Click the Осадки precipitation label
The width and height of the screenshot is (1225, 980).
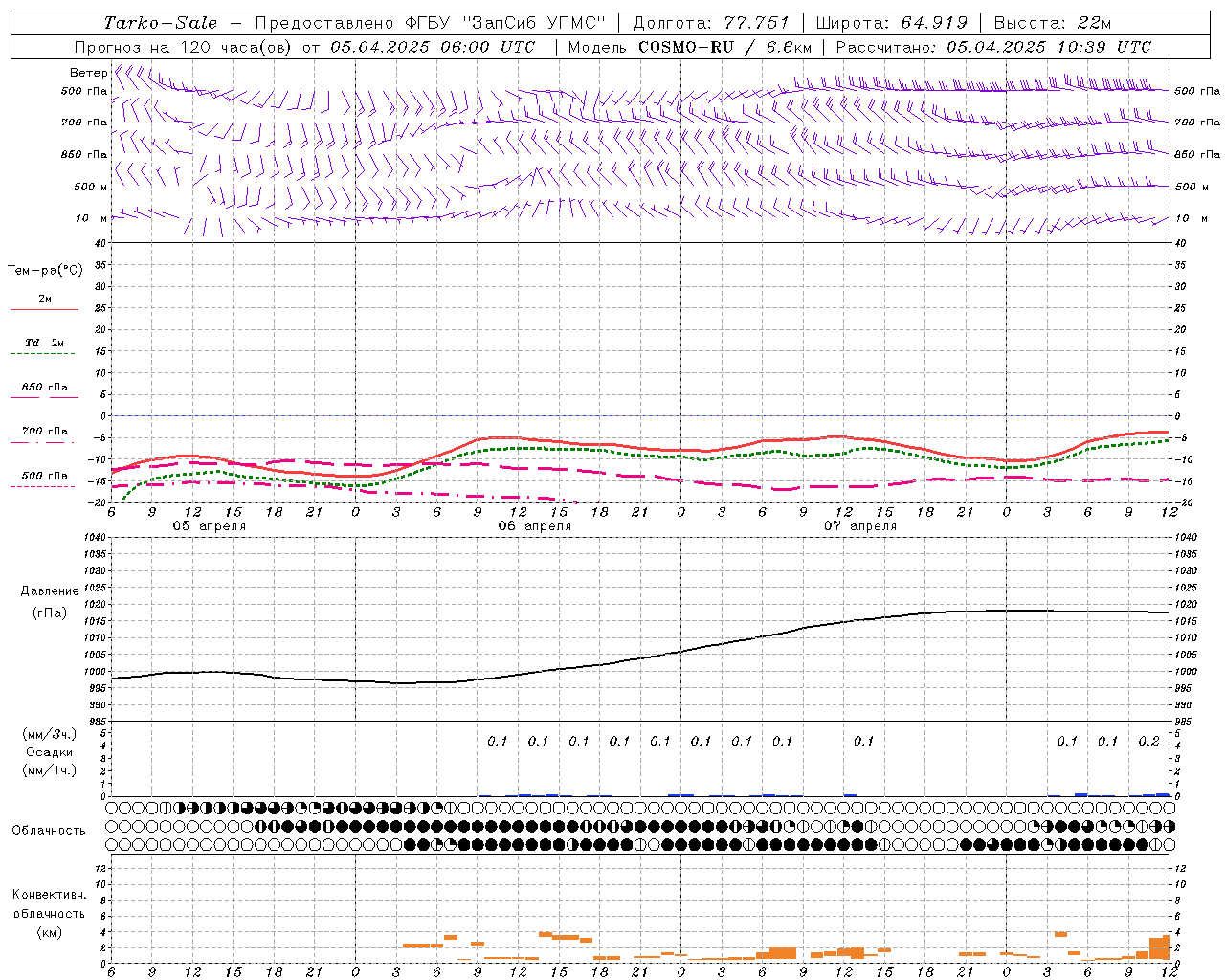(50, 752)
